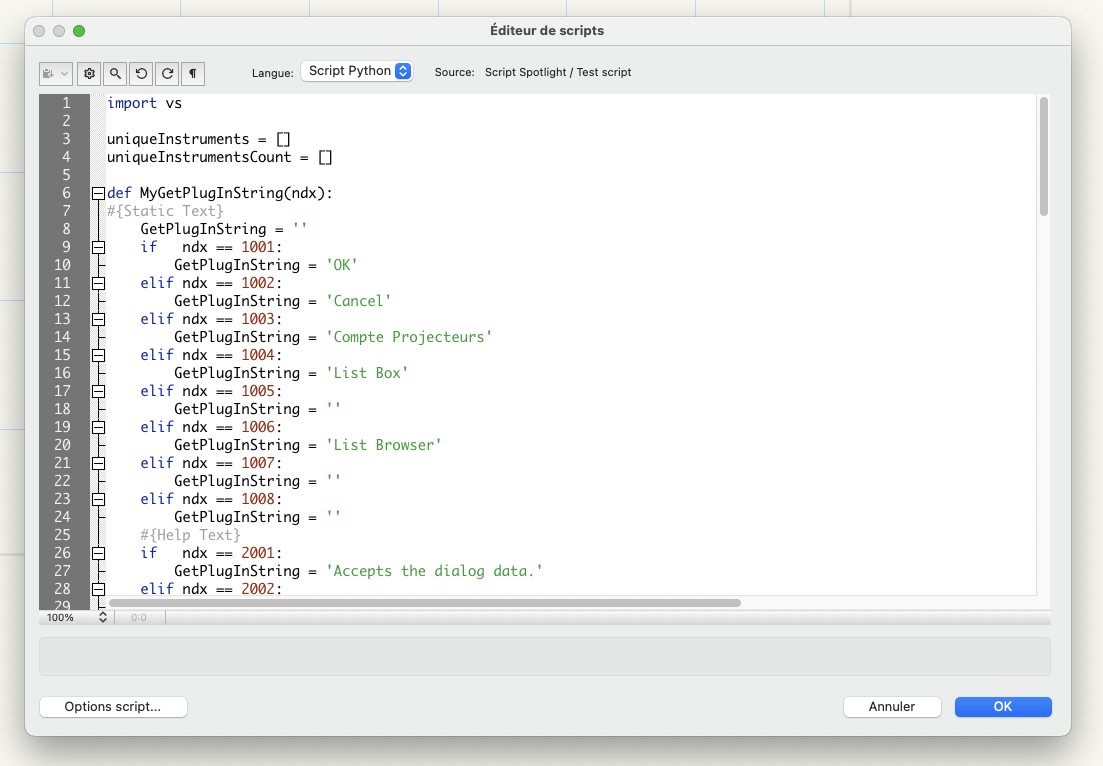Click the vertical scrollbar of the code editor
The width and height of the screenshot is (1103, 766).
(x=1043, y=156)
